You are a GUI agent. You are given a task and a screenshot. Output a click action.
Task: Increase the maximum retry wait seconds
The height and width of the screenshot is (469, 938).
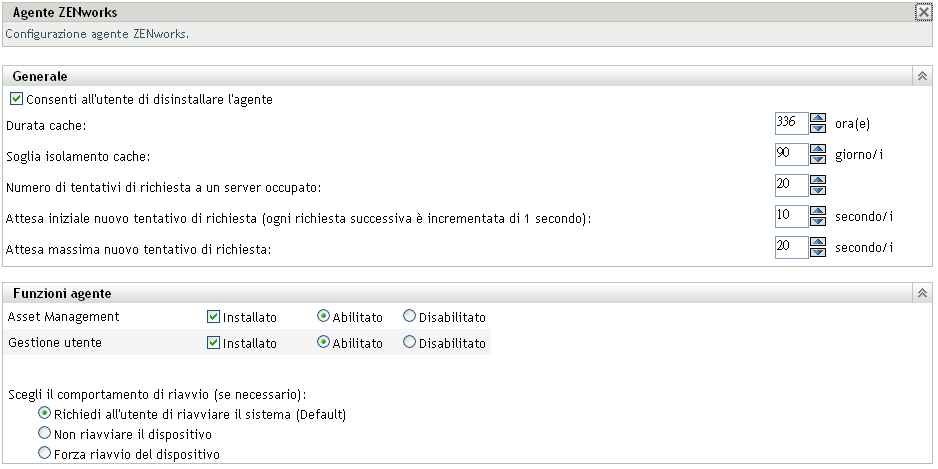(x=818, y=241)
